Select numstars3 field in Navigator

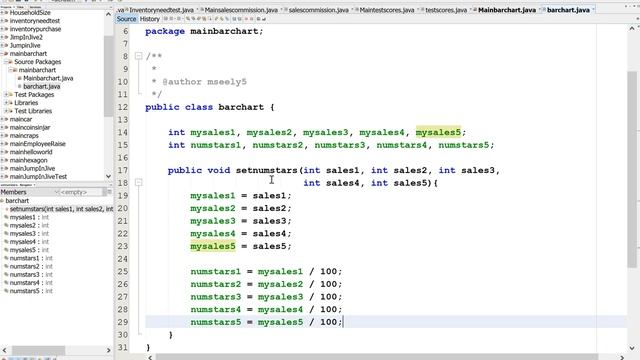tap(31, 274)
